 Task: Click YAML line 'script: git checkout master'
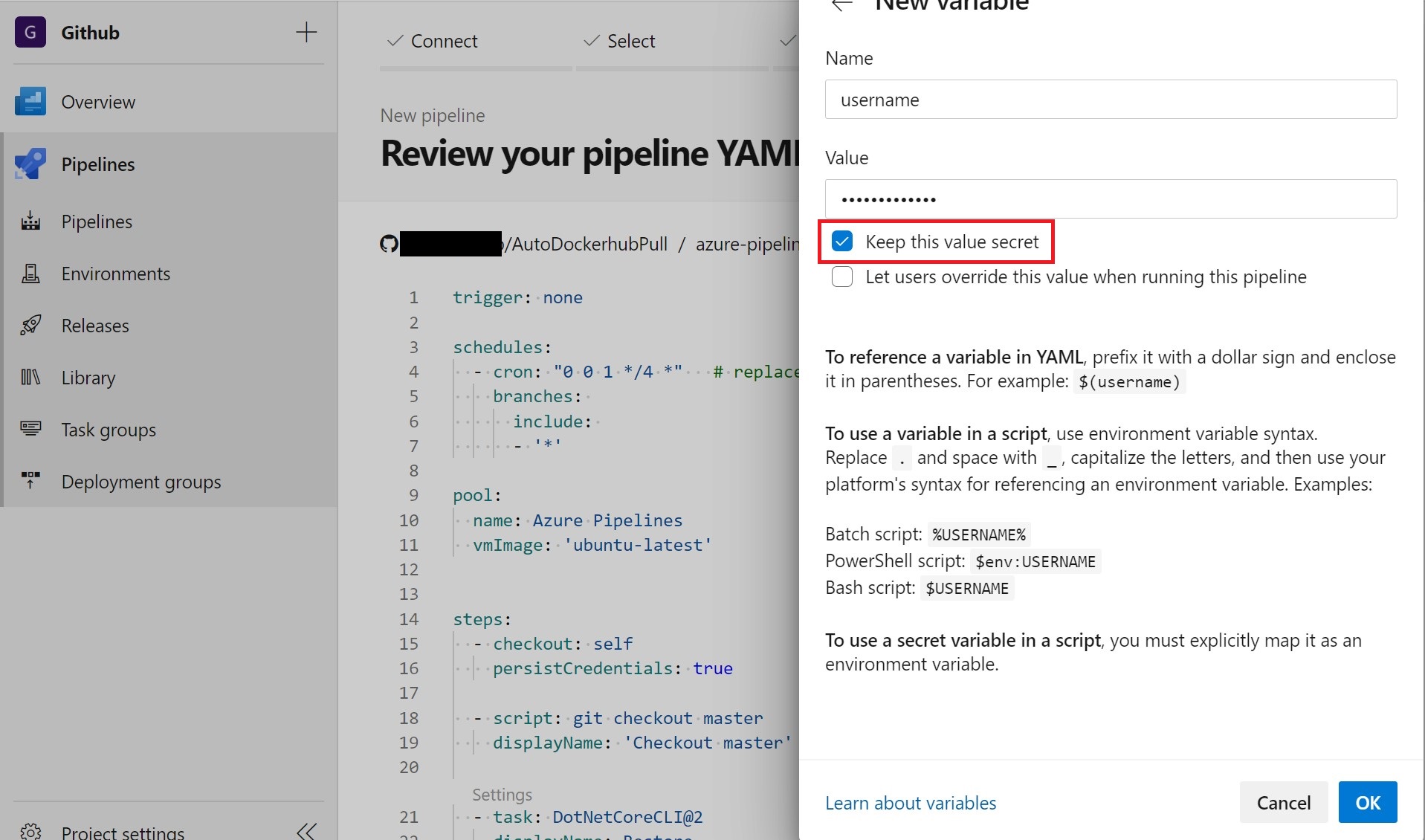627,718
